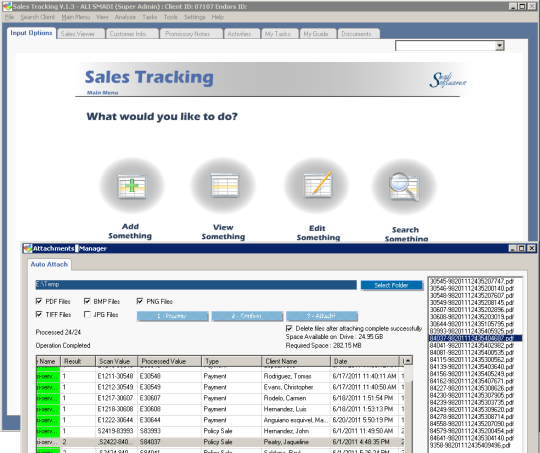Toggle the TIFF Files checkbox
Viewport: 540px width, 453px height.
pyautogui.click(x=39, y=315)
